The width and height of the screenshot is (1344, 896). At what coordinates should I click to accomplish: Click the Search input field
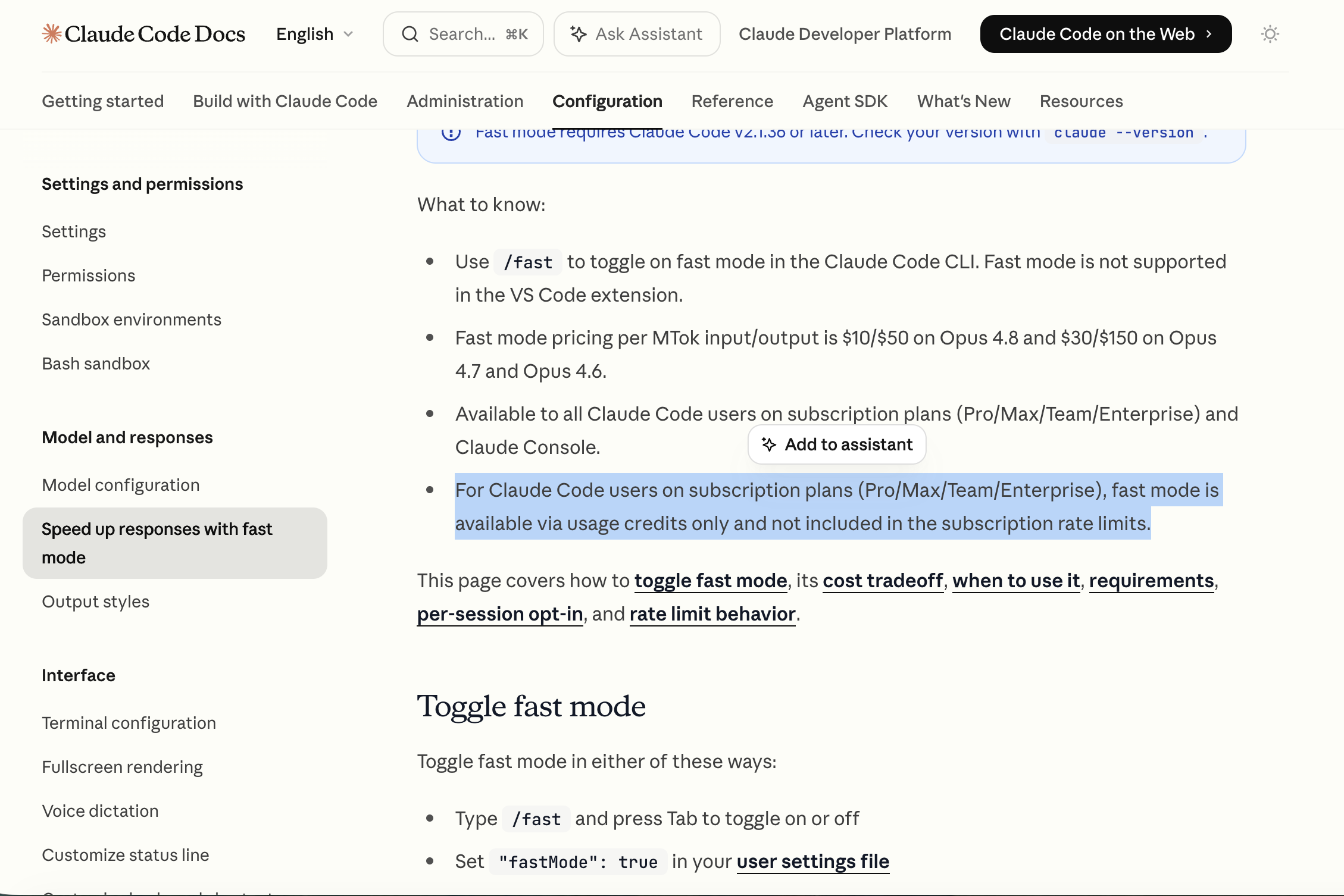pos(463,34)
